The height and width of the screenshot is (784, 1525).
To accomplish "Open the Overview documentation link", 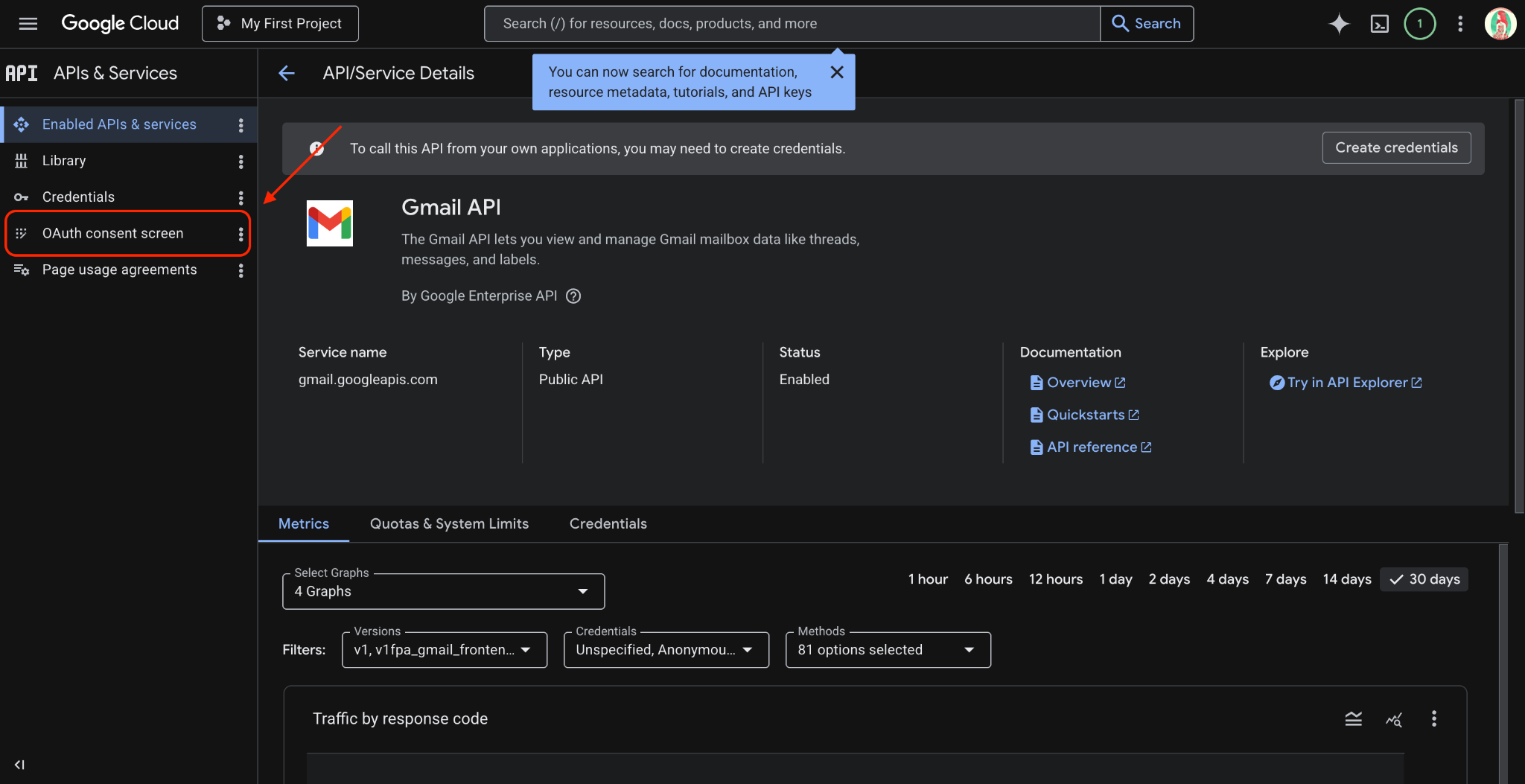I will 1077,383.
